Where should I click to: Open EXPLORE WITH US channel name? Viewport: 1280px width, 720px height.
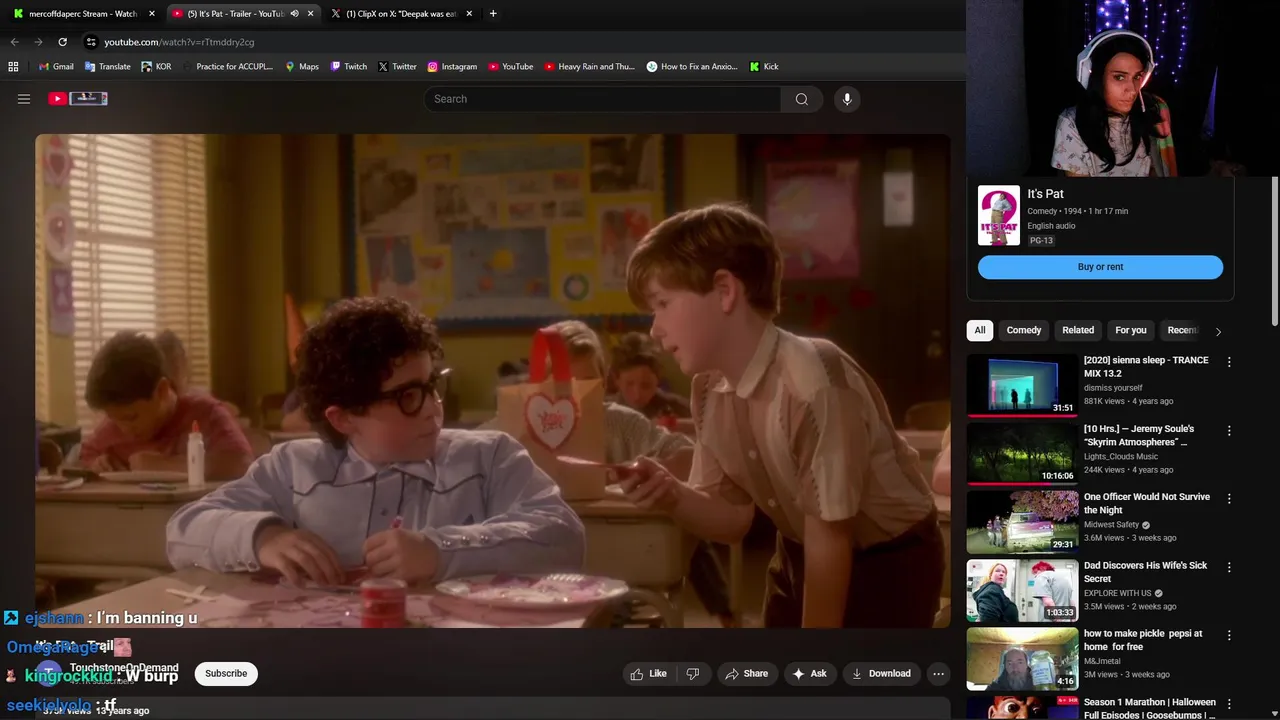click(x=1118, y=593)
